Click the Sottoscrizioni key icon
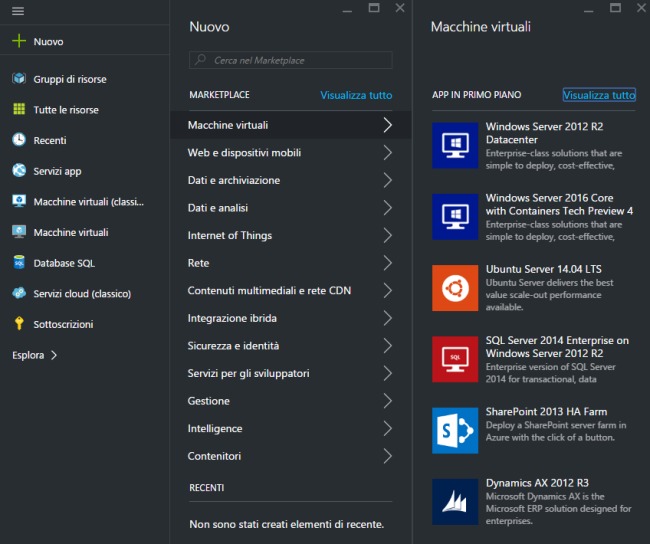The image size is (650, 544). pos(19,324)
